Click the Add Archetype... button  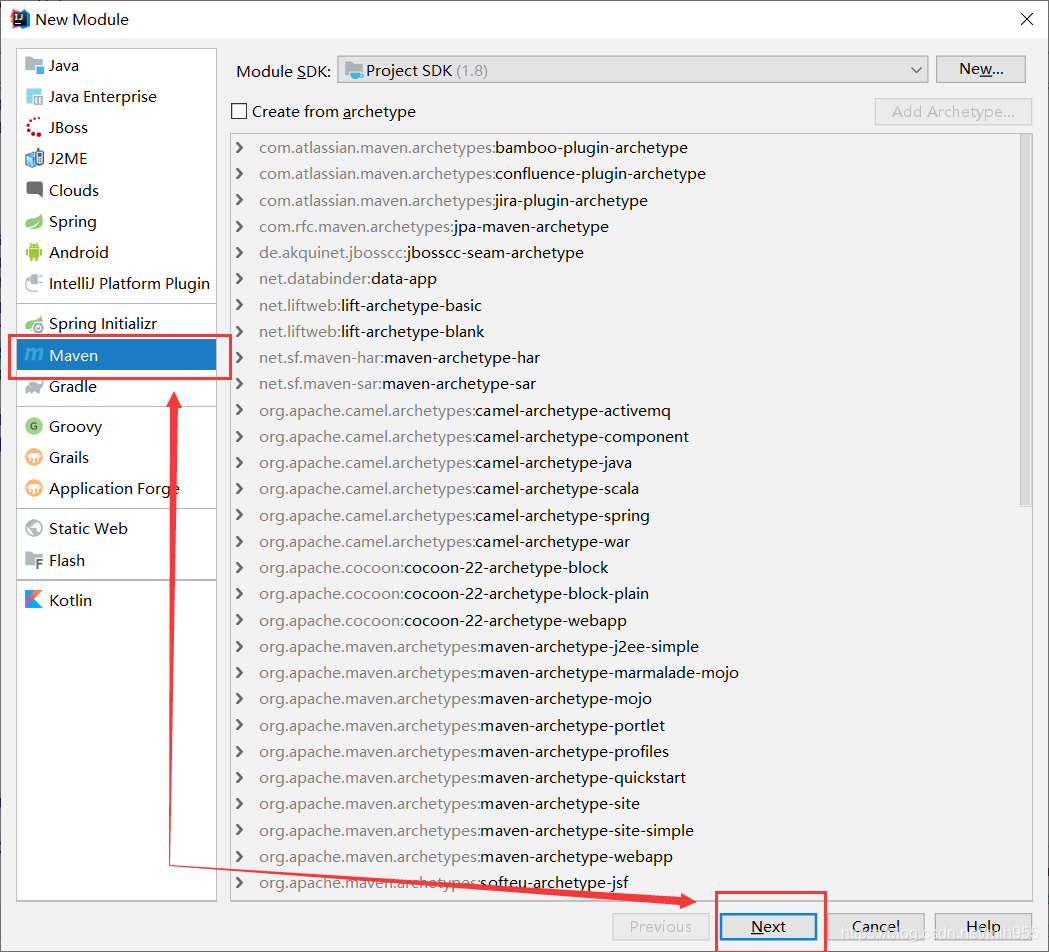click(953, 112)
